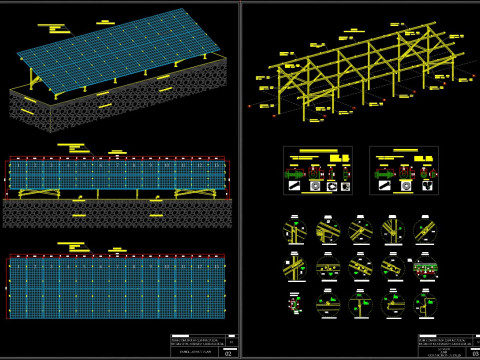This screenshot has width=480, height=360.
Task: Click the bolt photo in the four-photo detail box
Action: 294,186
